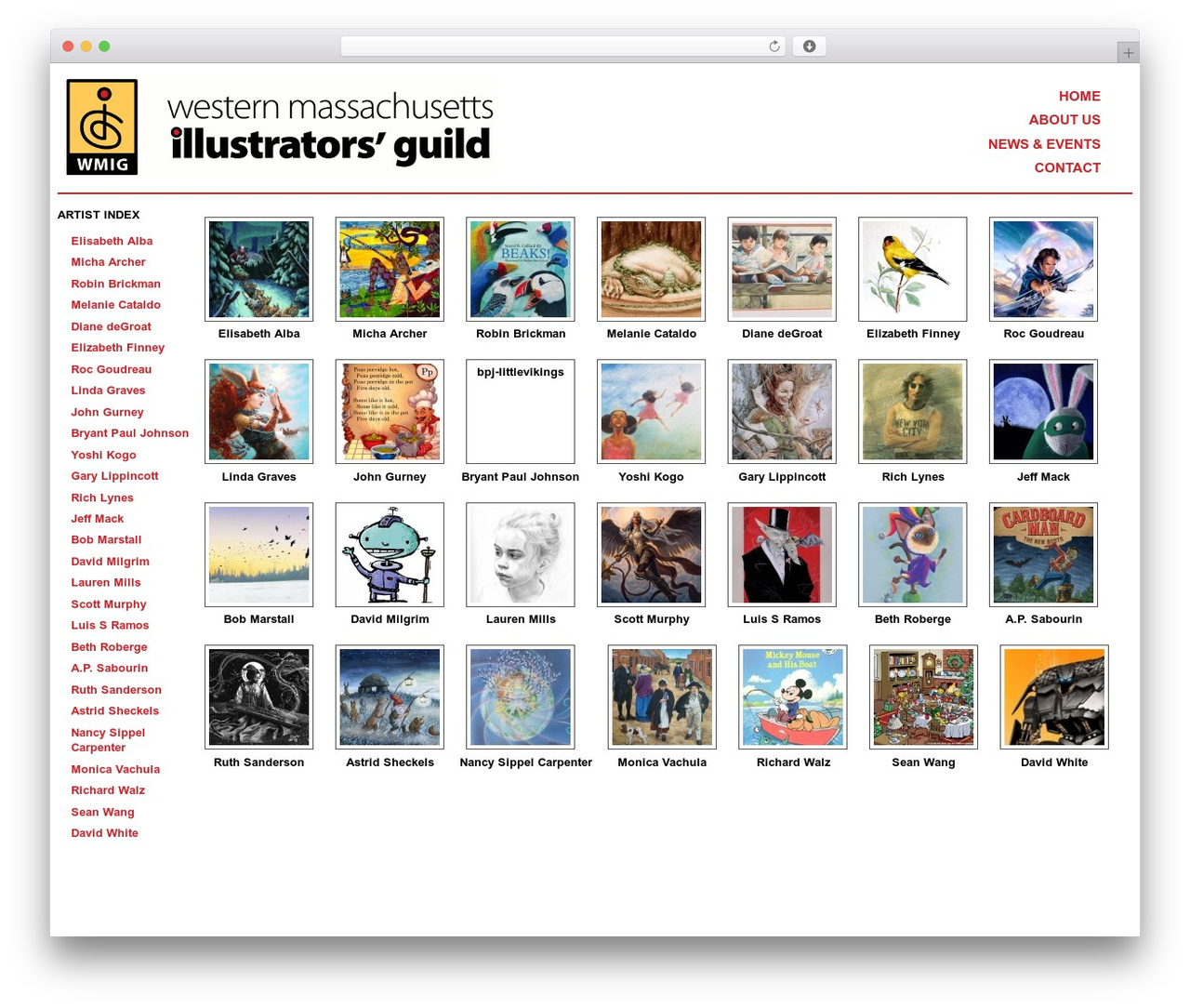1190x1008 pixels.
Task: Open Nancy Sippel Carpenter sidebar link
Action: point(108,740)
